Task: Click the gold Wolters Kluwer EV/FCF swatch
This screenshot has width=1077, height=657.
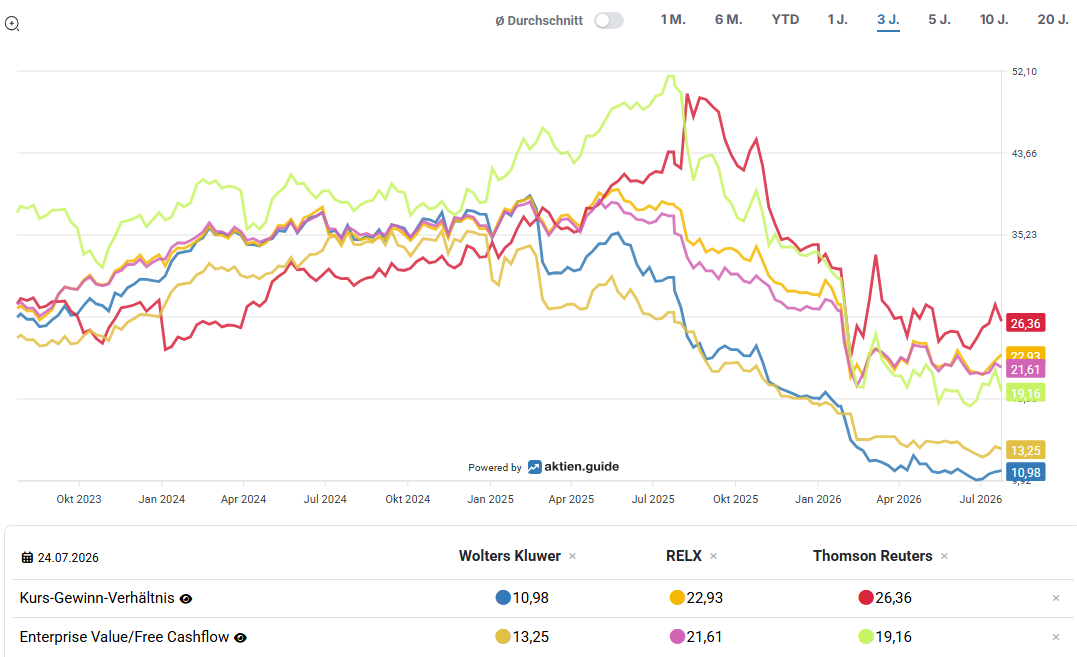Action: [503, 636]
